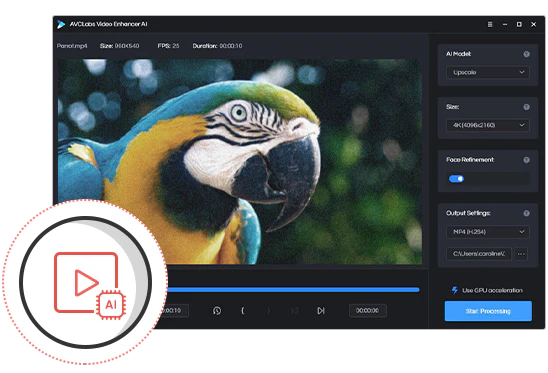The image size is (548, 373).
Task: Browse output folder with three-dots button
Action: point(521,254)
